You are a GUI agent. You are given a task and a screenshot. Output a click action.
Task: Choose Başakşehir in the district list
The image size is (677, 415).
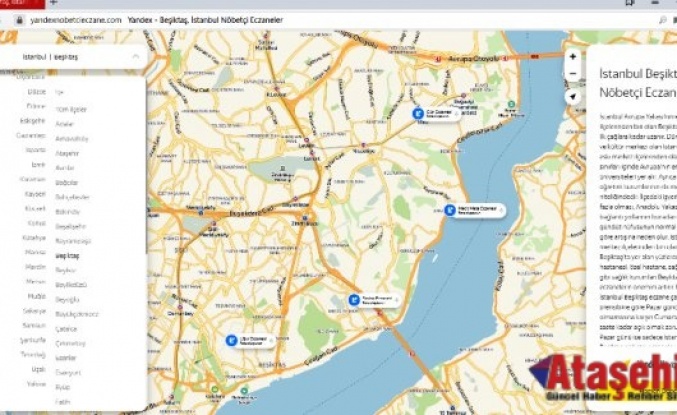(71, 226)
